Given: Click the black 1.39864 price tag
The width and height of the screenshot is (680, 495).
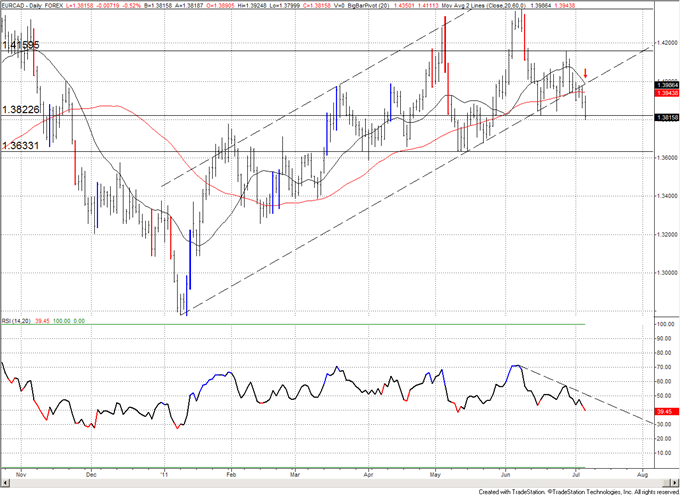Looking at the screenshot, I should click(x=664, y=86).
